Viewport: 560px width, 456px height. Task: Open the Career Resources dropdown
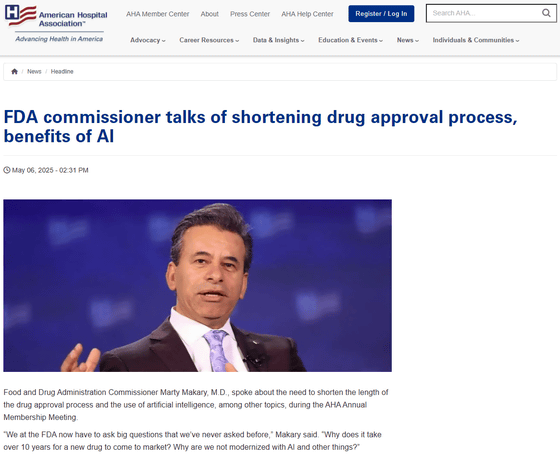click(x=209, y=40)
